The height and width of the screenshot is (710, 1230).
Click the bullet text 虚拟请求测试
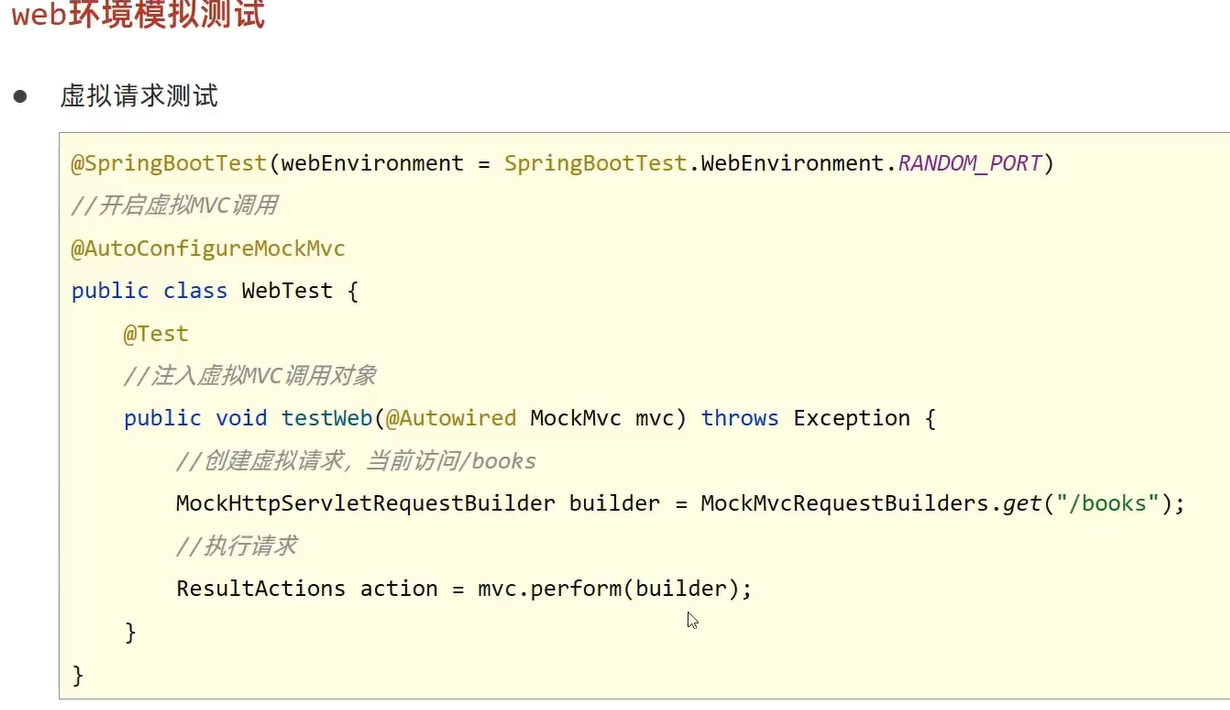click(x=139, y=96)
